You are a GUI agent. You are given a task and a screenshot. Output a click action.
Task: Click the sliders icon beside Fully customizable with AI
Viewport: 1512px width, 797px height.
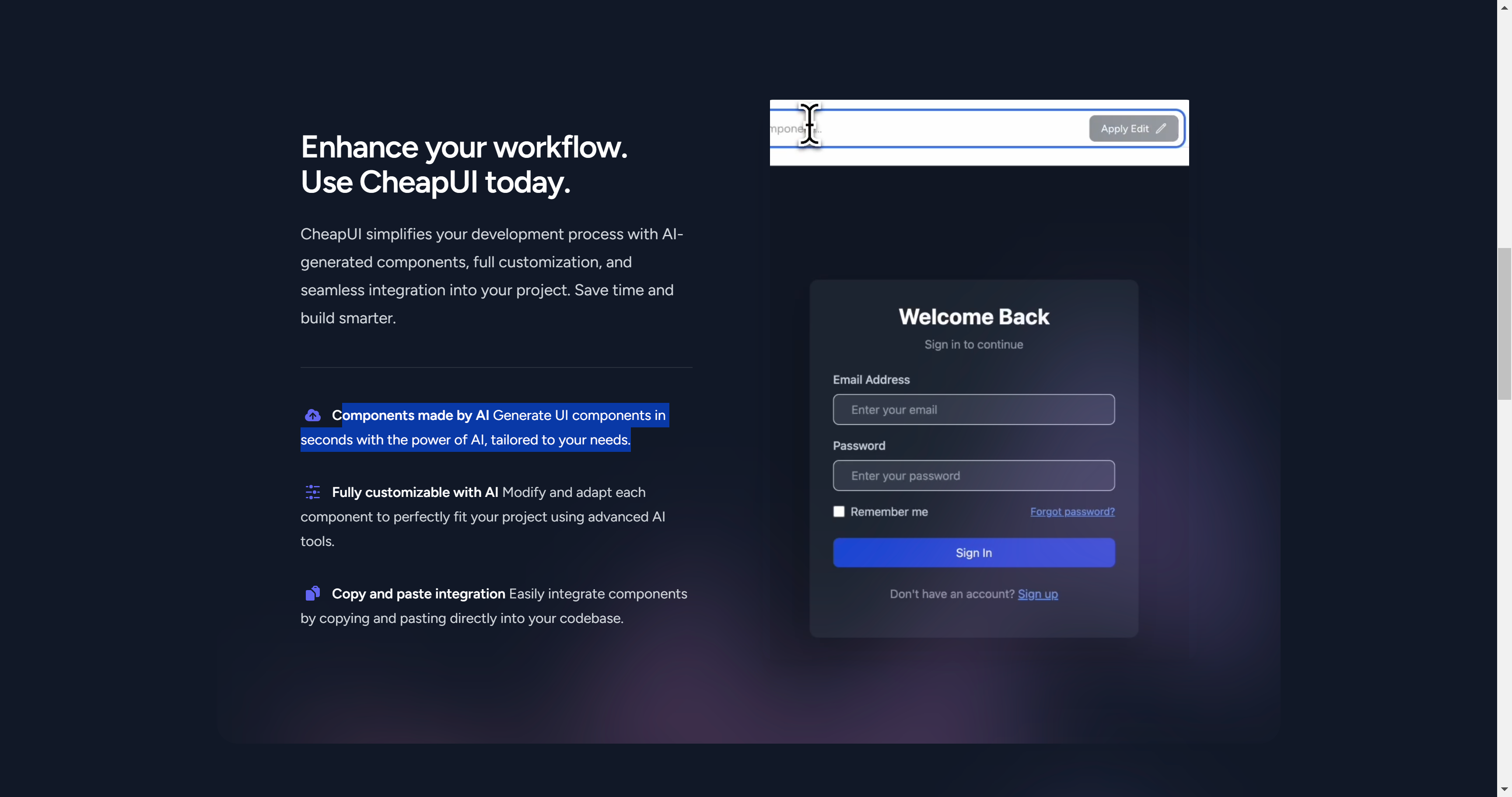tap(312, 492)
